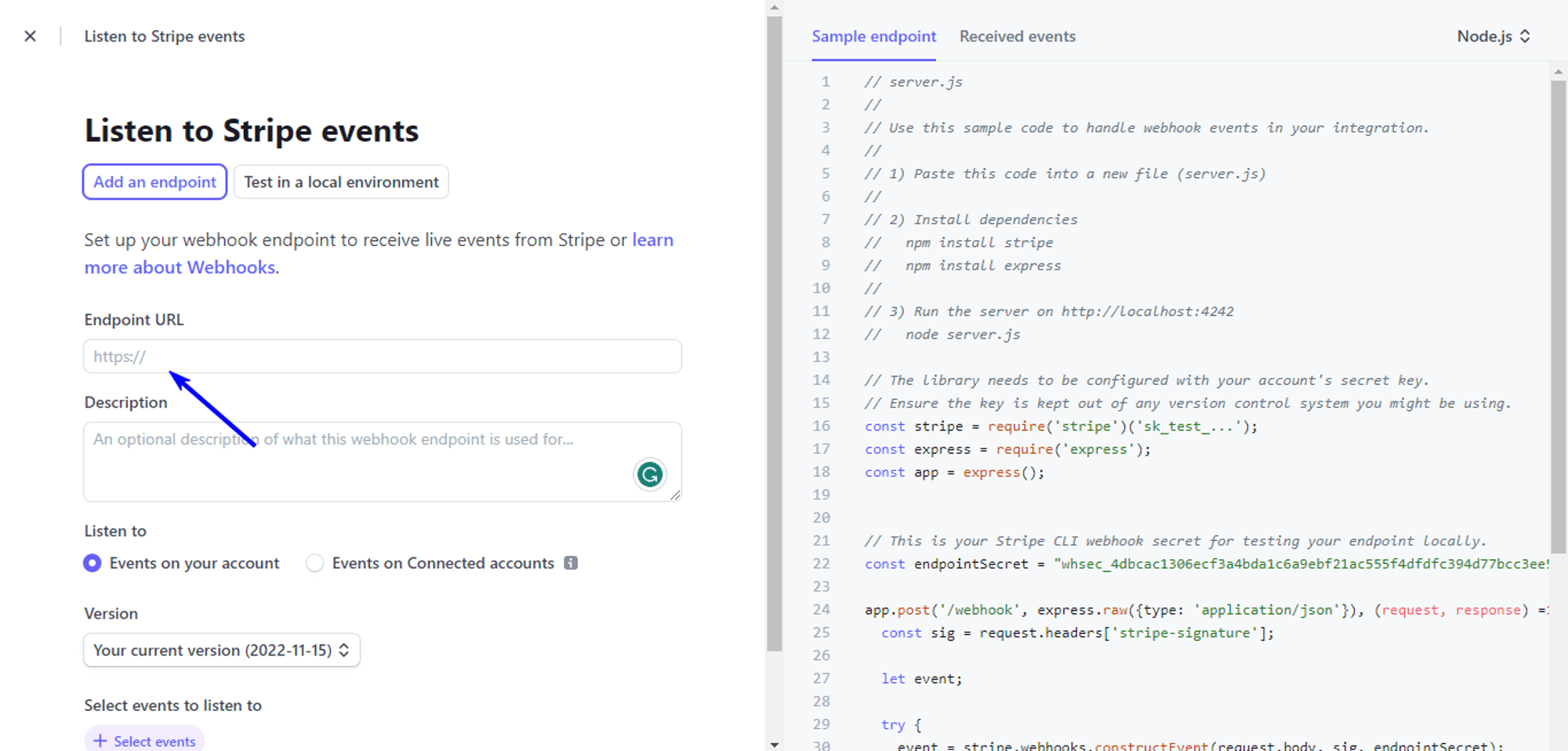Click the left pane vertical scrollbar thumb
1568x751 pixels.
click(x=775, y=329)
